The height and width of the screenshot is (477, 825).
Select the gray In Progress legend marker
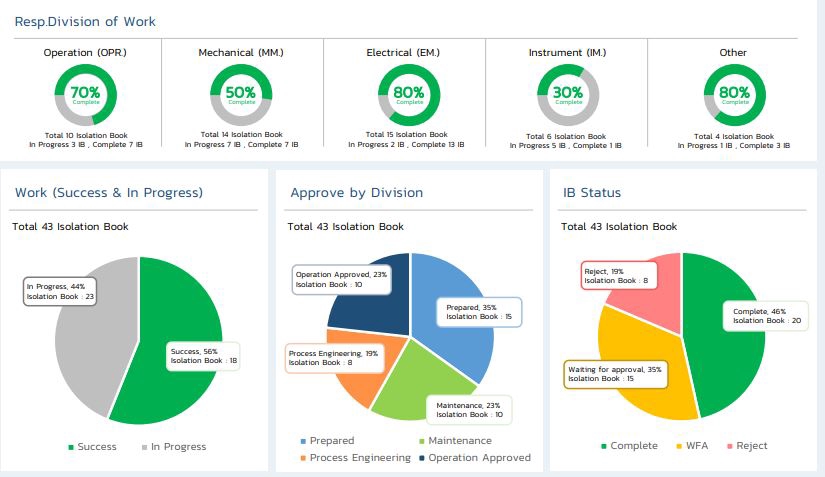point(144,447)
